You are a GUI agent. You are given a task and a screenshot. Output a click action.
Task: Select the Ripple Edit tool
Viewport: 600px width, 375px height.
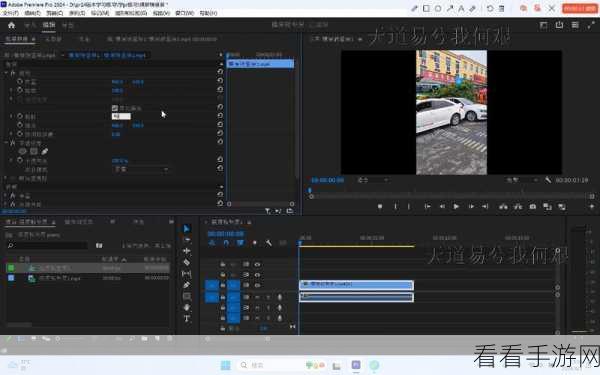(187, 251)
